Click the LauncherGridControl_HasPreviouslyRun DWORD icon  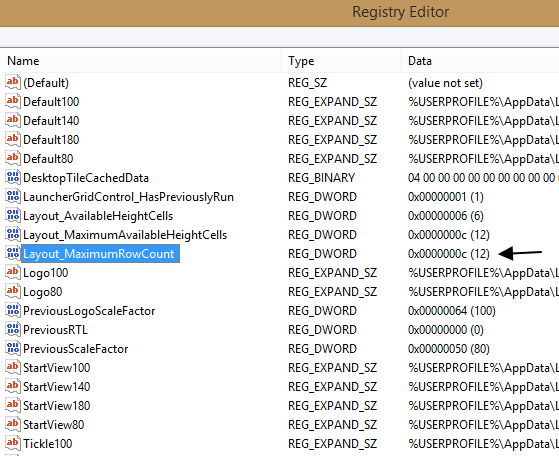point(13,196)
